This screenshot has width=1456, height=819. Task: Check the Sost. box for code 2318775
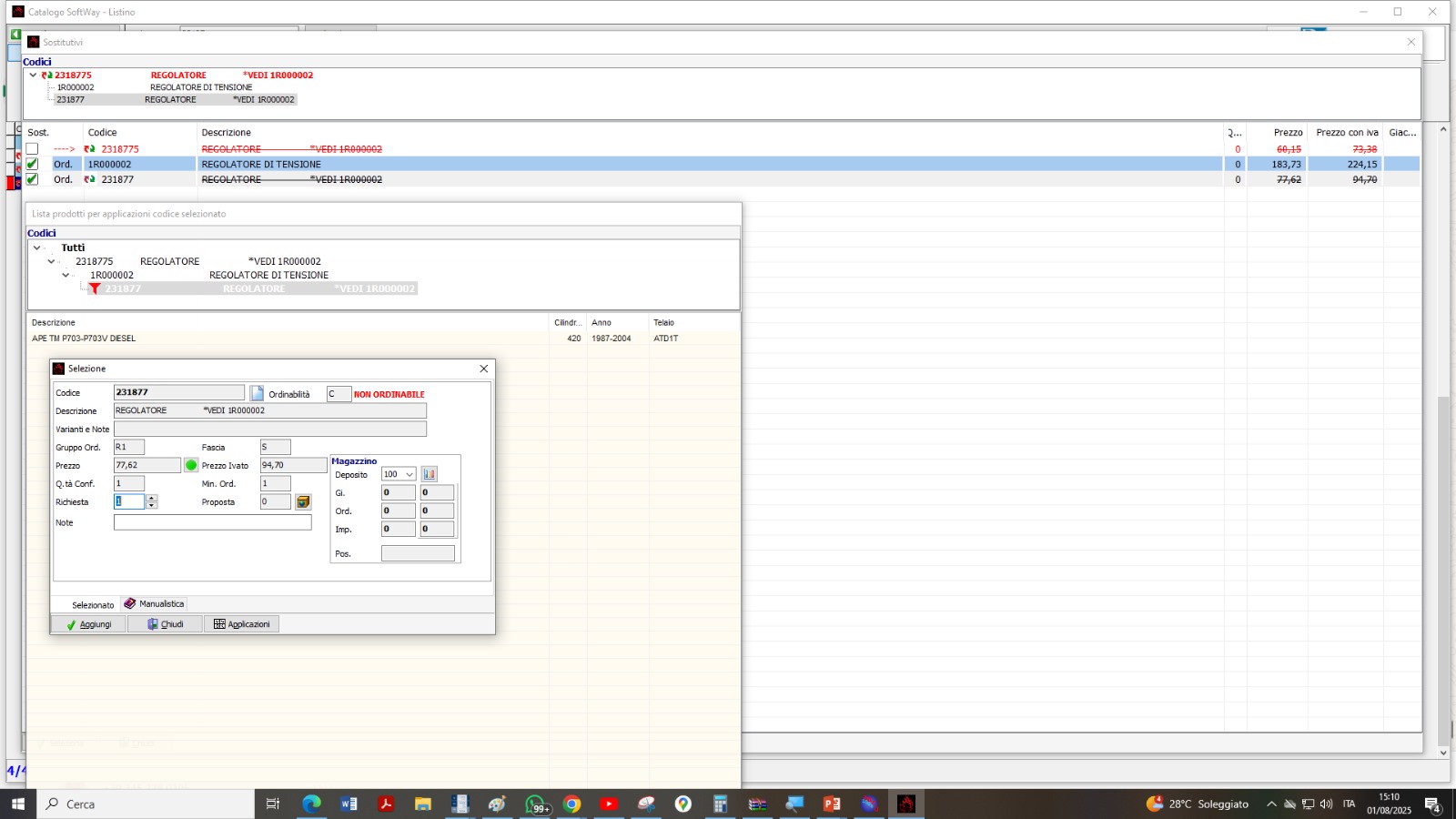click(x=33, y=148)
